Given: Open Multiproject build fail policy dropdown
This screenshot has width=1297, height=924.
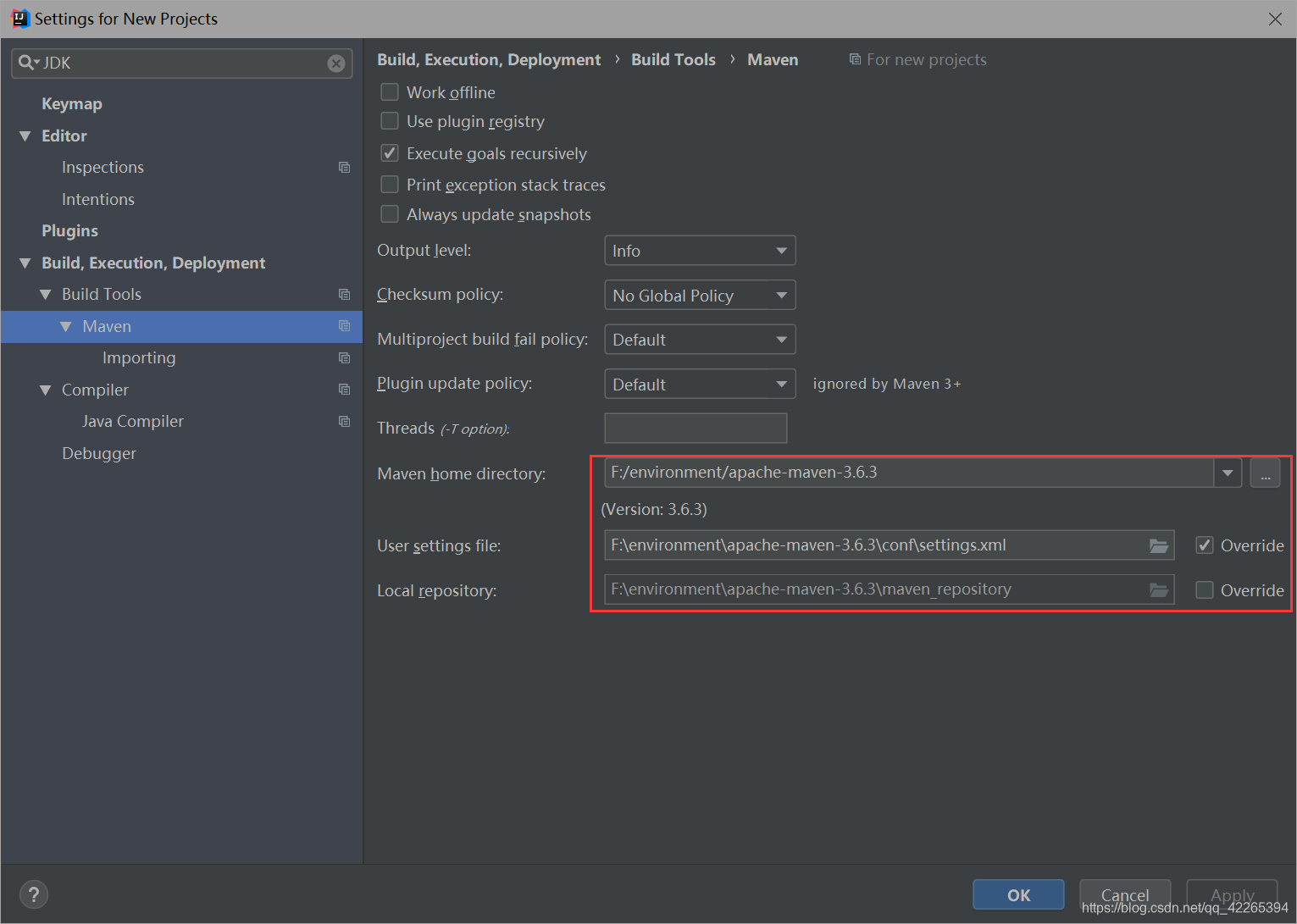Looking at the screenshot, I should click(x=700, y=340).
